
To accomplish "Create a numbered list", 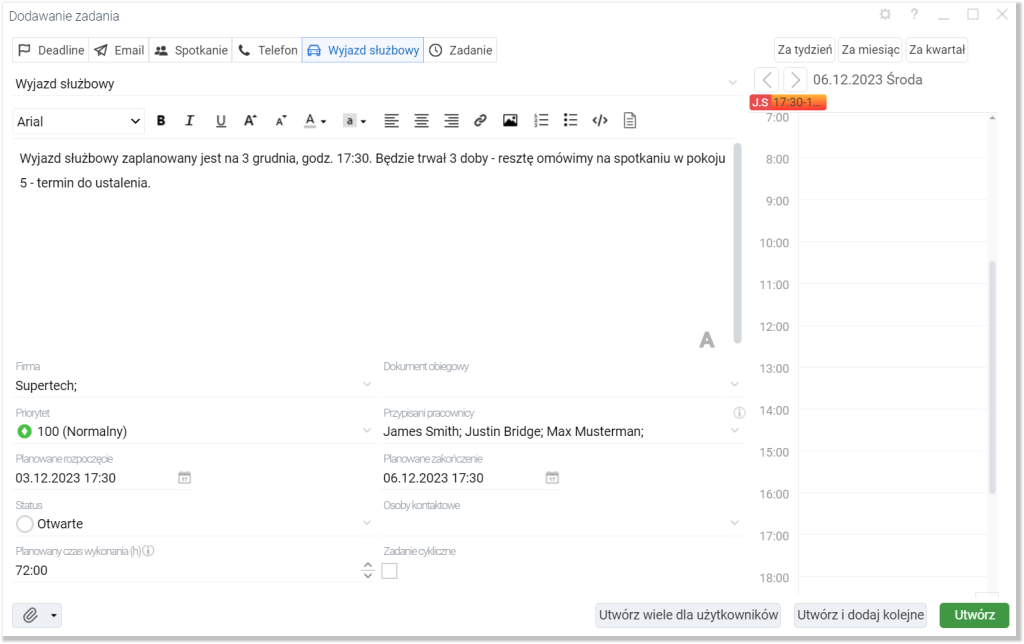I will pos(541,121).
